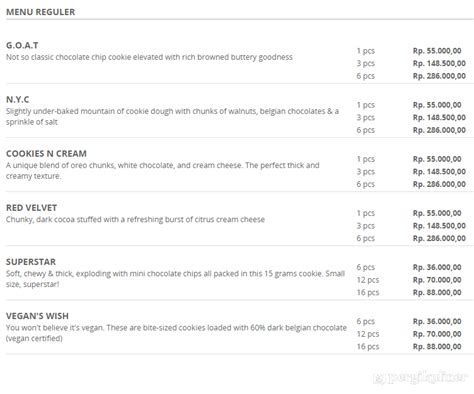This screenshot has width=474, height=394.
Task: Open the VEGAN'S WISH item
Action: (37, 316)
